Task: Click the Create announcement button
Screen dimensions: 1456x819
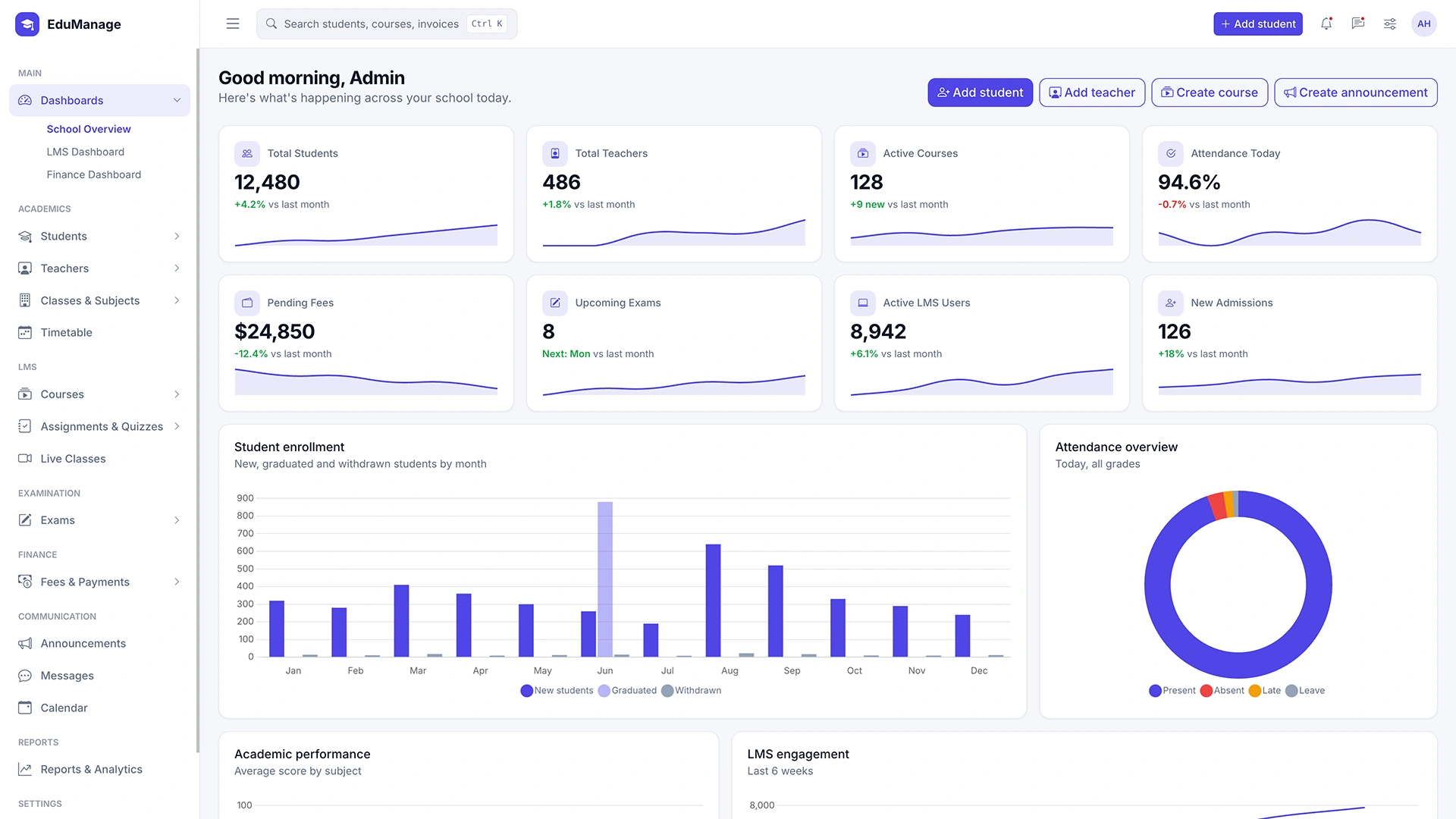Action: (1356, 93)
